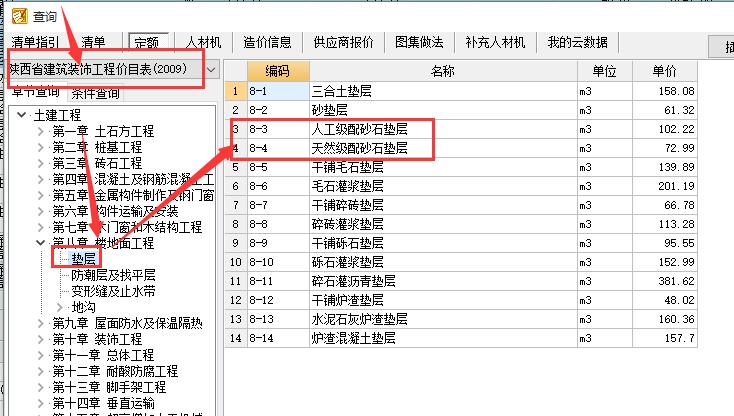This screenshot has height=416, width=734.
Task: Click the 查询 window title icon
Action: 20,16
